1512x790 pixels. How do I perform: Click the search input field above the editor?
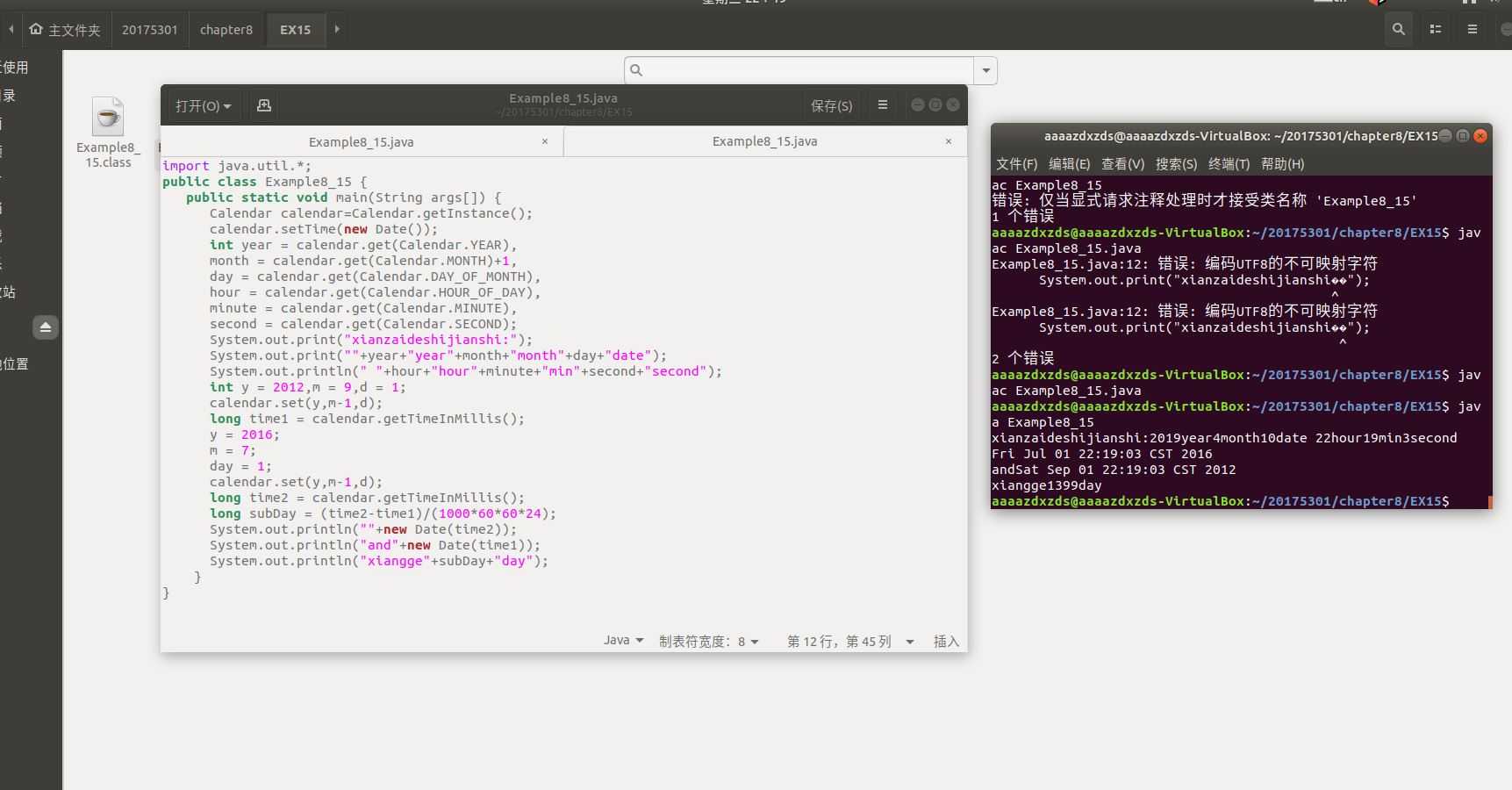pos(799,70)
